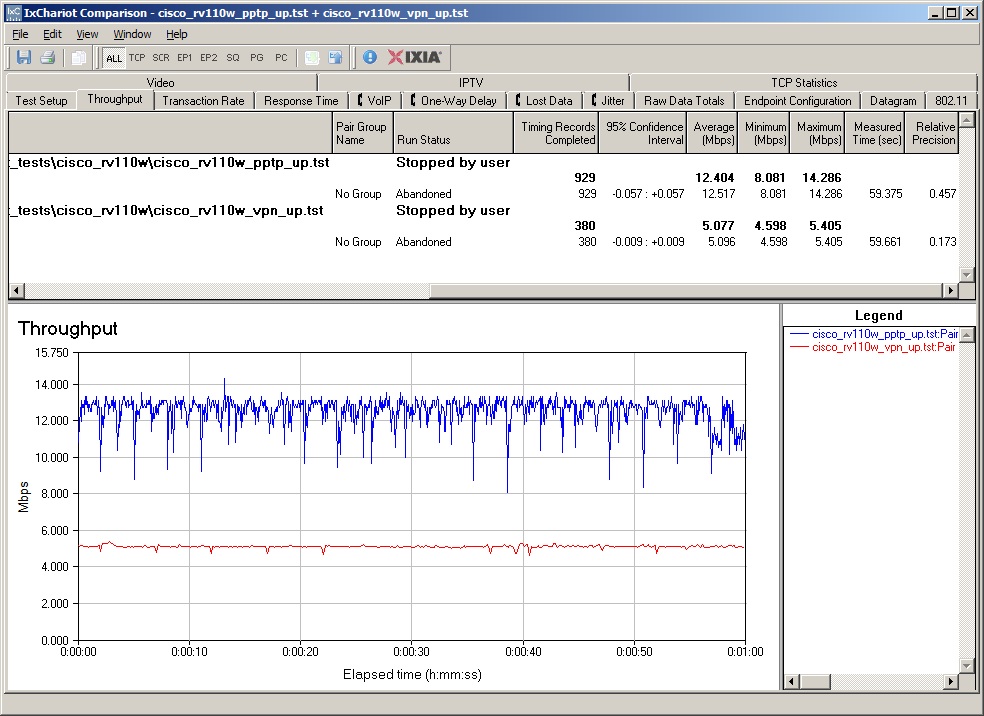Screen dimensions: 984x716
Task: Switch to the Response Time tab
Action: pyautogui.click(x=301, y=100)
